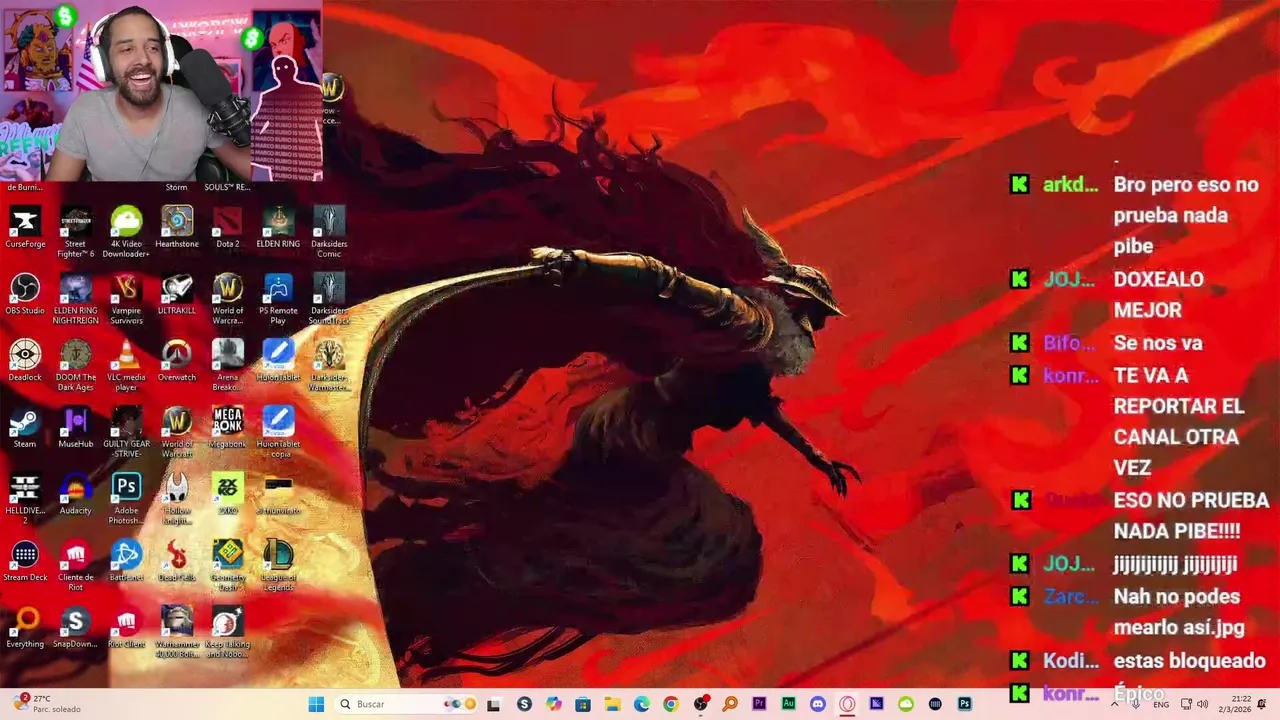This screenshot has width=1280, height=720.
Task: Select the Everything search desktop icon
Action: coord(25,629)
